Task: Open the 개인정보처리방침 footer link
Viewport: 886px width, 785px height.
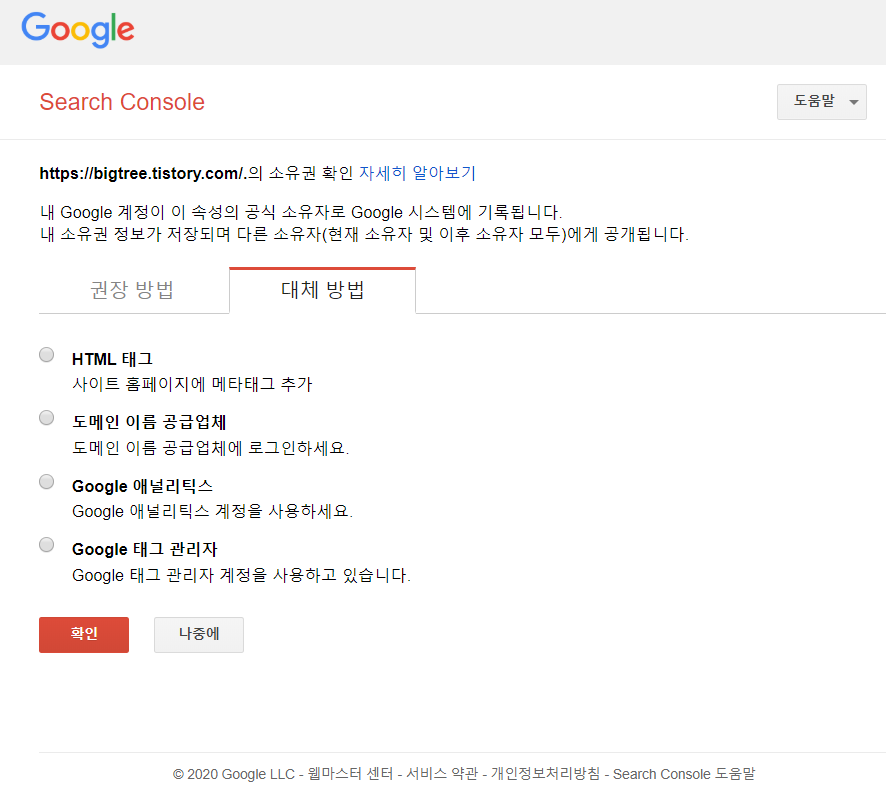Action: pyautogui.click(x=545, y=774)
